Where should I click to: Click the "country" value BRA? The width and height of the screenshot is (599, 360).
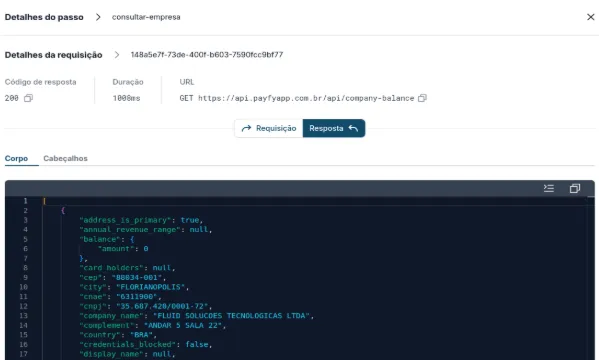tap(141, 335)
